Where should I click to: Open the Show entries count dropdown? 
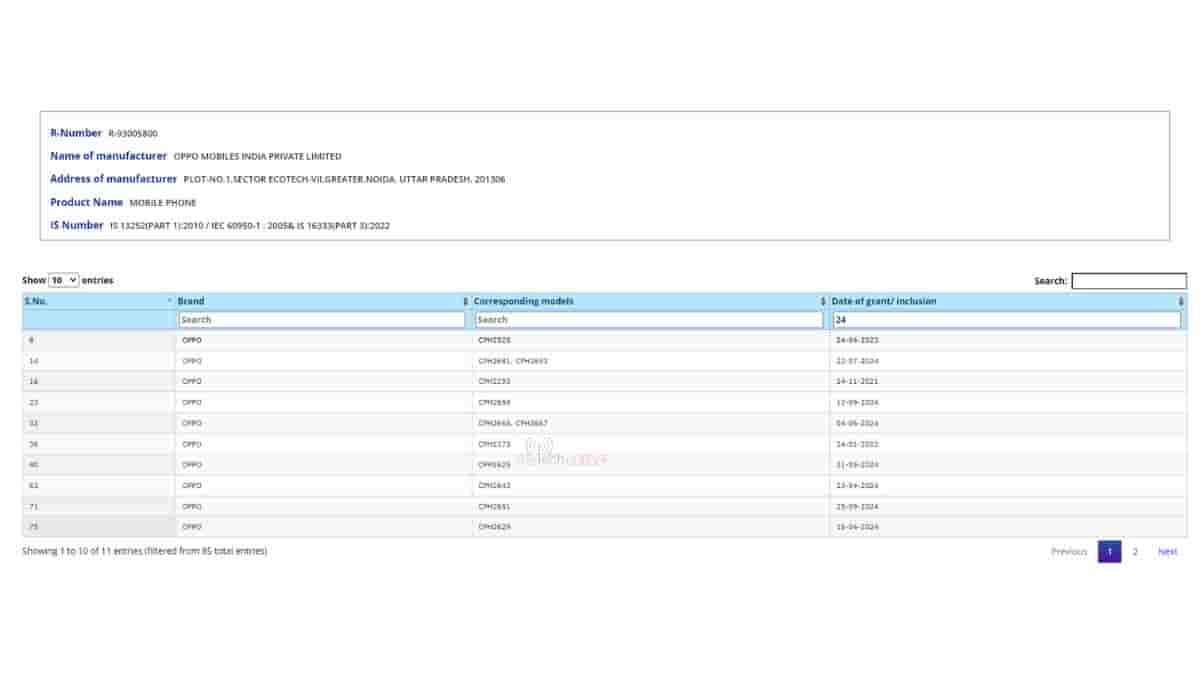click(63, 281)
